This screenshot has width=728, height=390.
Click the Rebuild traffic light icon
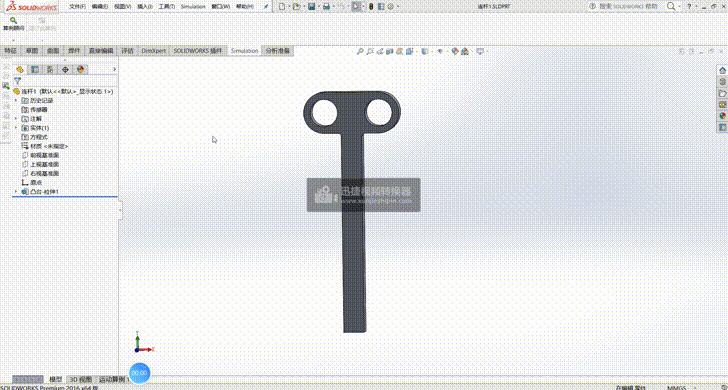click(x=371, y=7)
